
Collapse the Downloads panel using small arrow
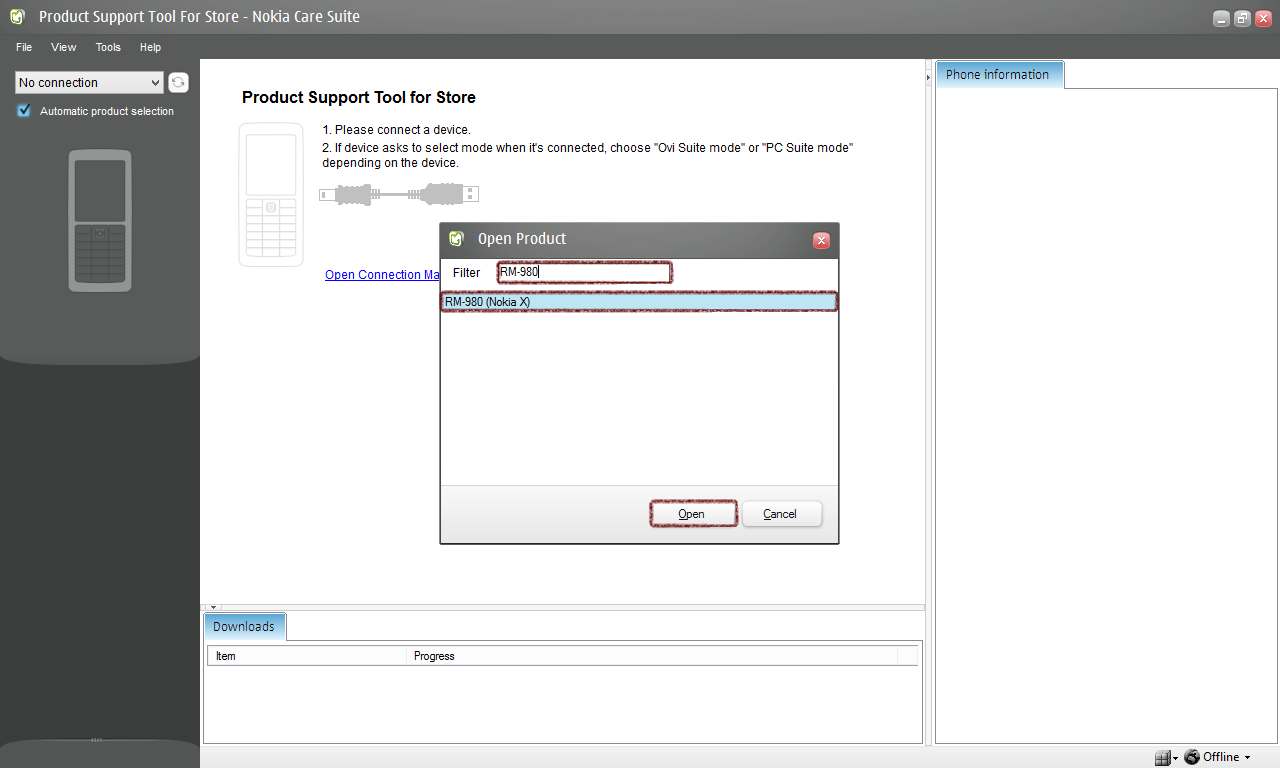point(213,607)
